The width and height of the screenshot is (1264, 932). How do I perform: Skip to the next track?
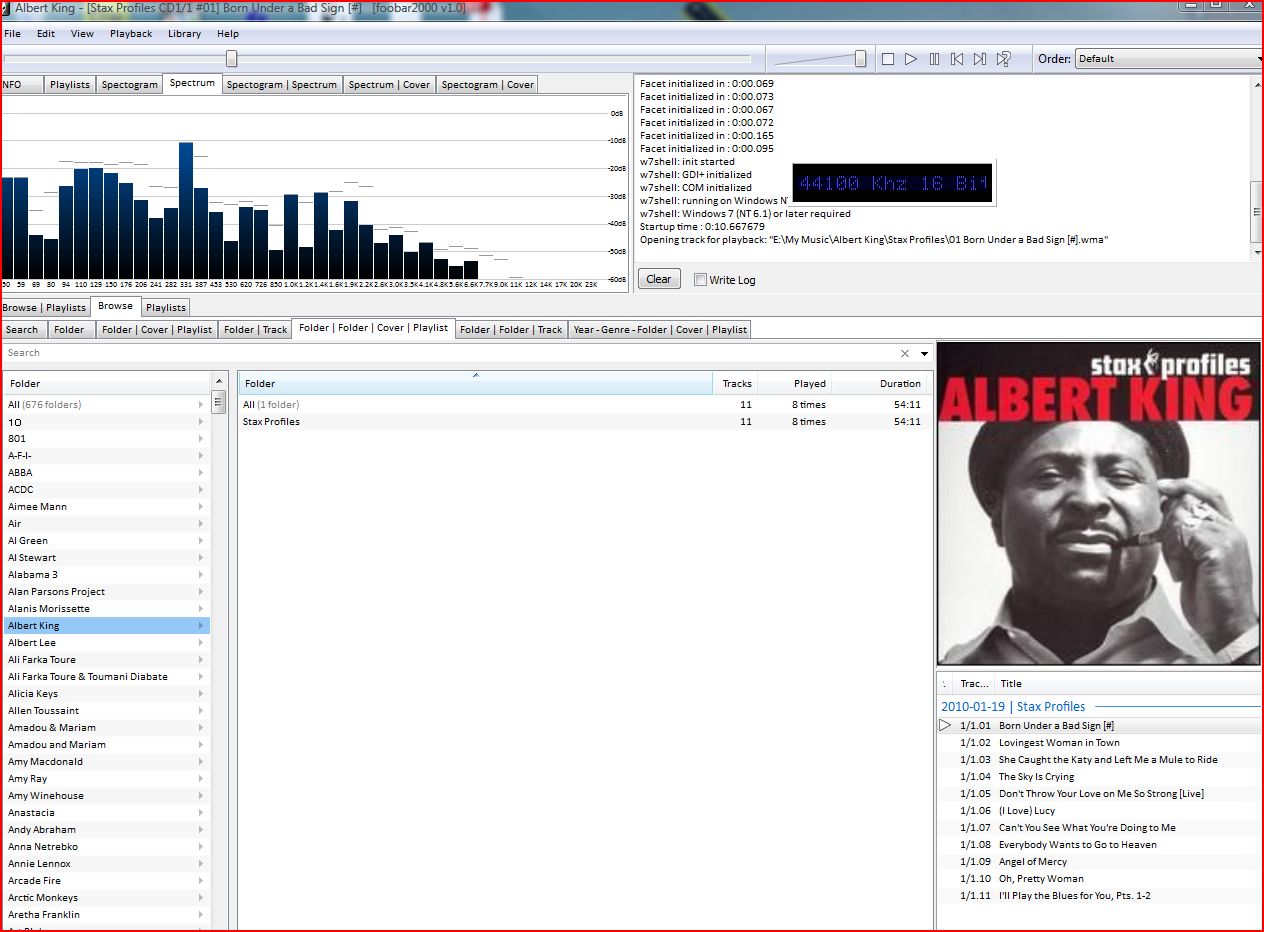click(x=980, y=59)
